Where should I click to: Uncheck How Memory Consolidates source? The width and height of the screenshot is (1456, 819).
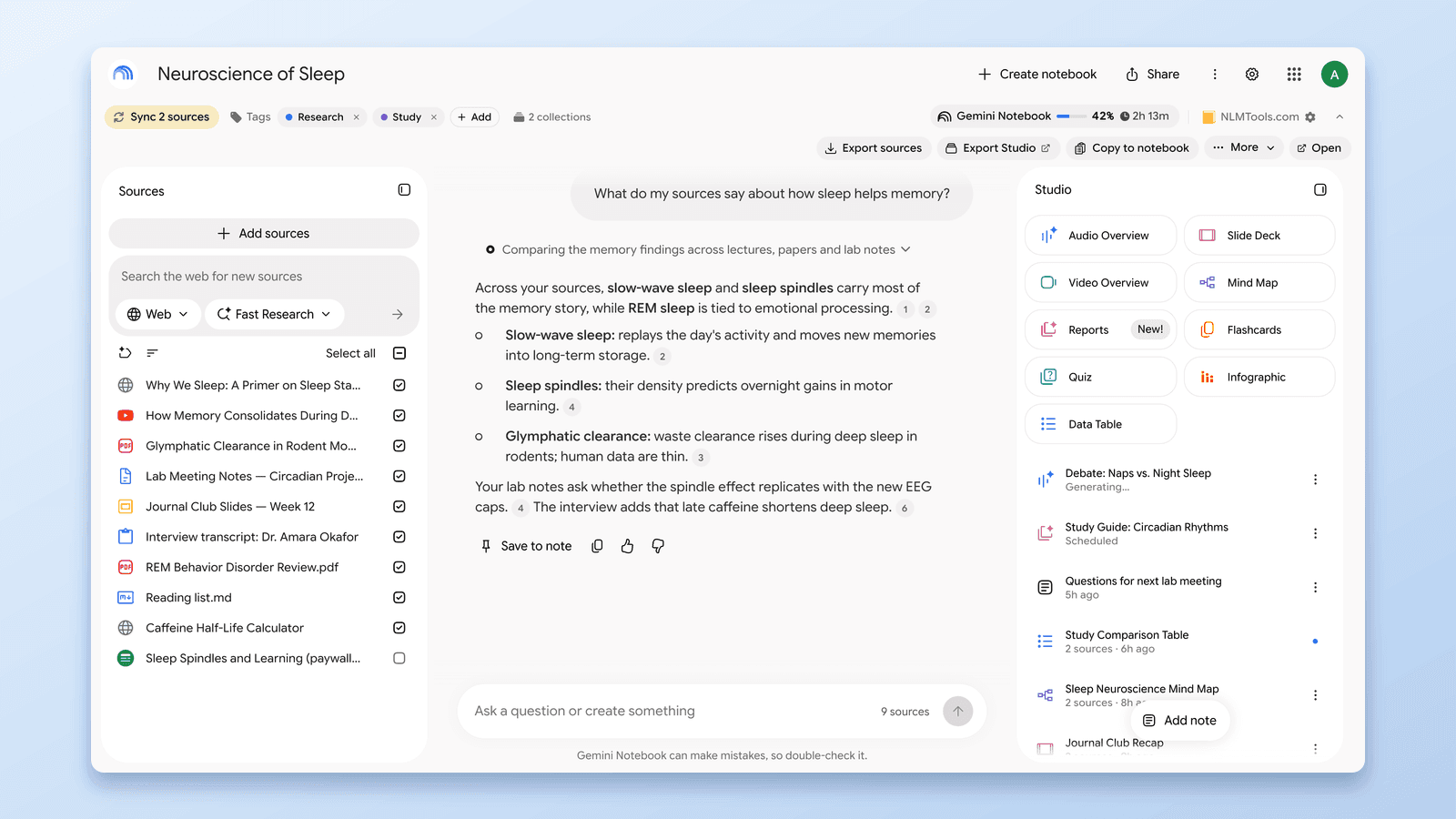[399, 416]
